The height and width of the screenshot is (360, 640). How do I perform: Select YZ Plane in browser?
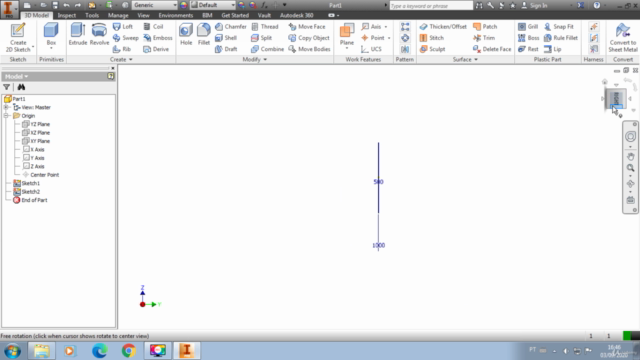36,124
